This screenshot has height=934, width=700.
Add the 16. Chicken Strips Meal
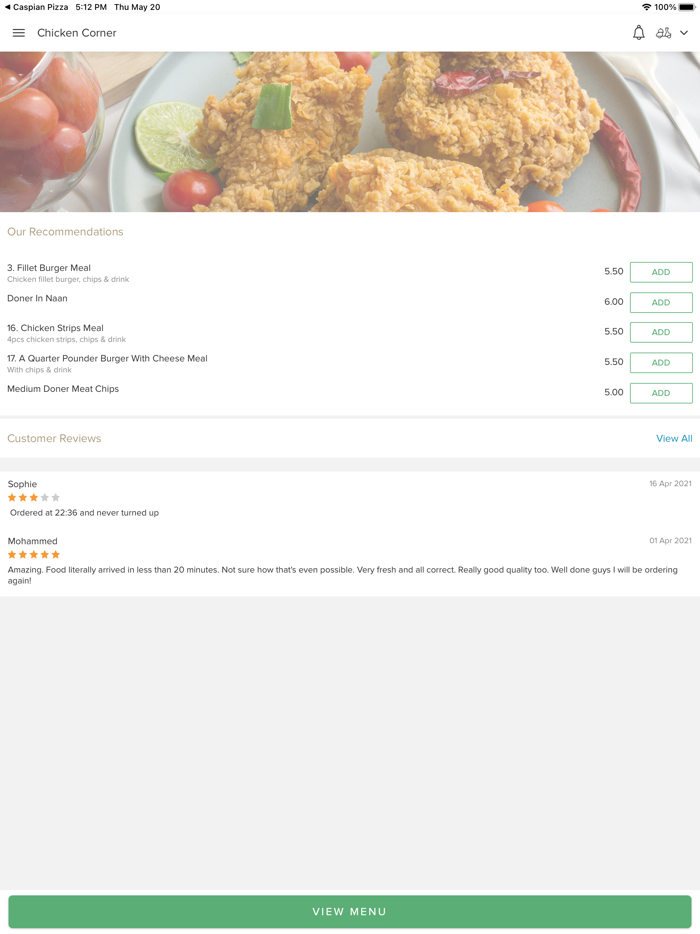click(x=660, y=332)
